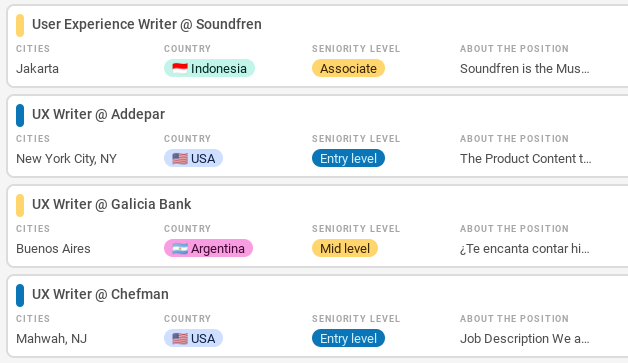Select the USA tag in Addepar card

193,159
